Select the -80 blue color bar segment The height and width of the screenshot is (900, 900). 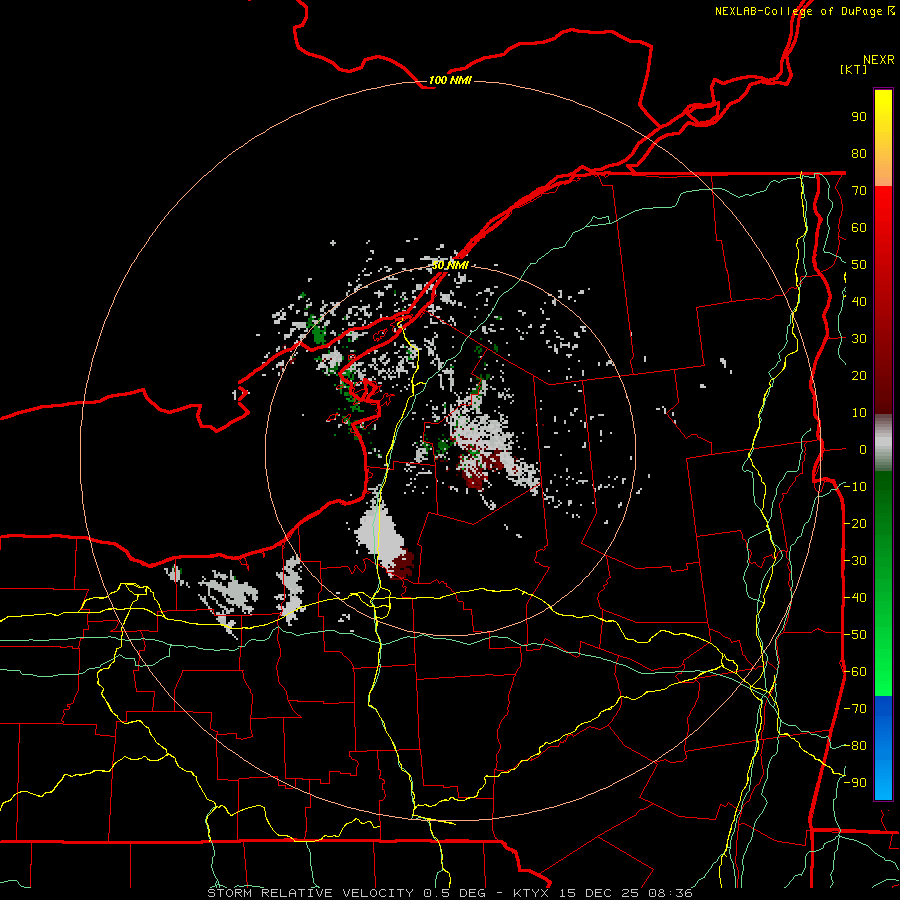[x=883, y=745]
